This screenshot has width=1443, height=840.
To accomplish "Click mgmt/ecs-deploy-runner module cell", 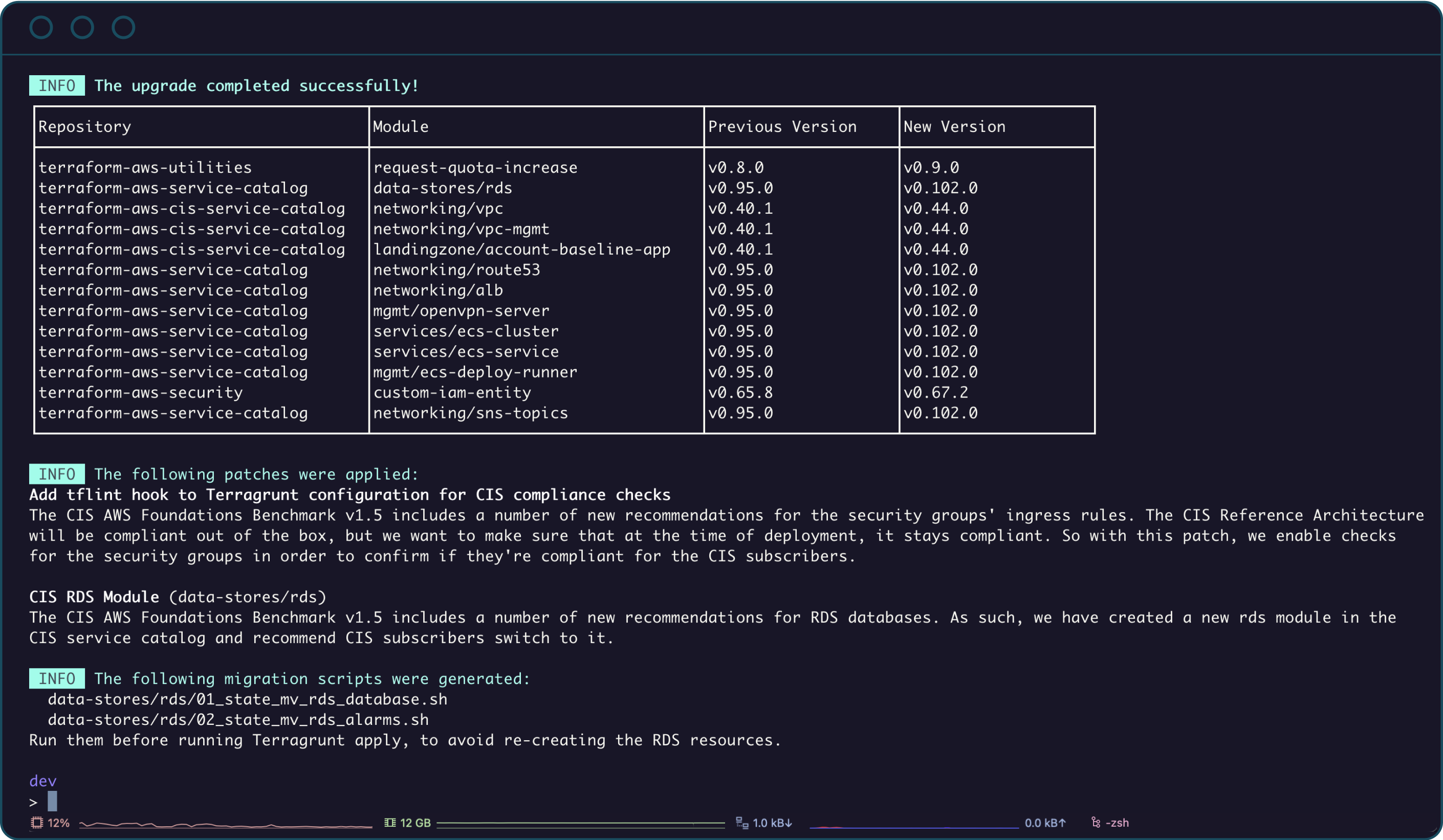I will 475,372.
